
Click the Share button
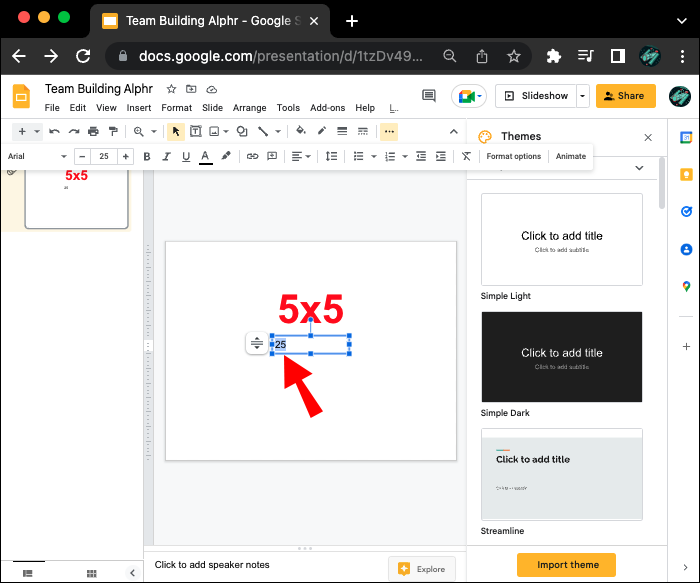(x=625, y=96)
